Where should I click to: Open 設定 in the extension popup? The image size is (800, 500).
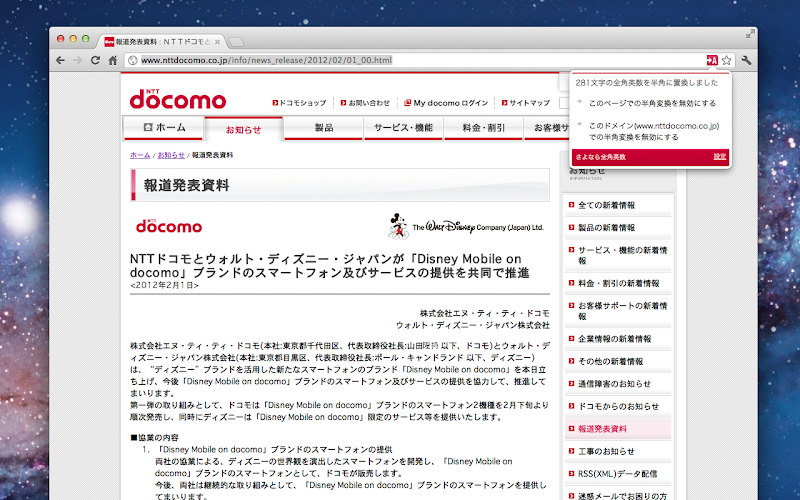(x=719, y=157)
